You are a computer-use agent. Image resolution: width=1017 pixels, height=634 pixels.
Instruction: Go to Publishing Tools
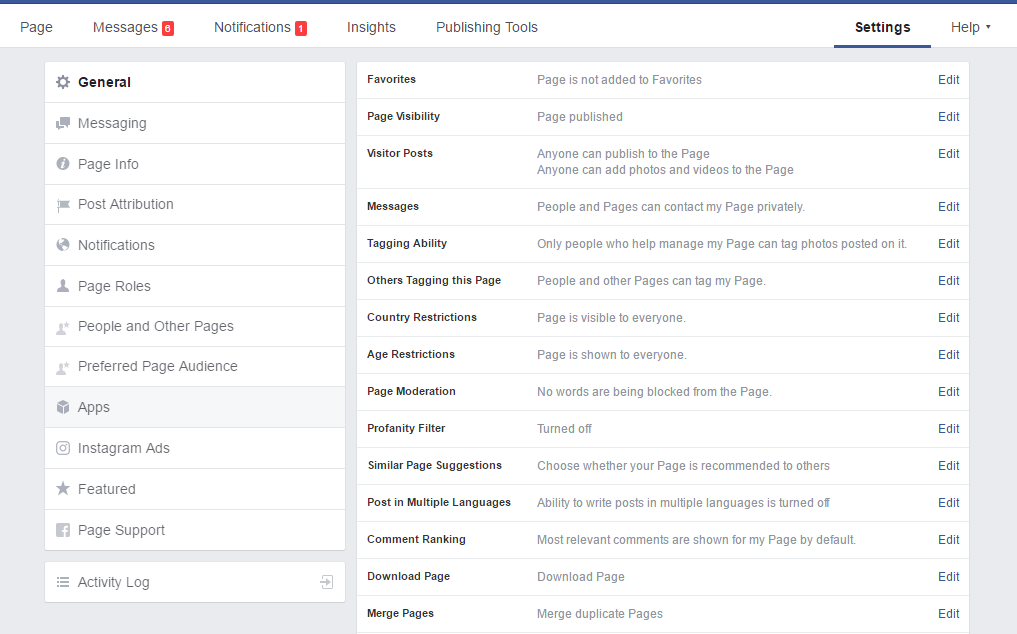click(x=487, y=27)
